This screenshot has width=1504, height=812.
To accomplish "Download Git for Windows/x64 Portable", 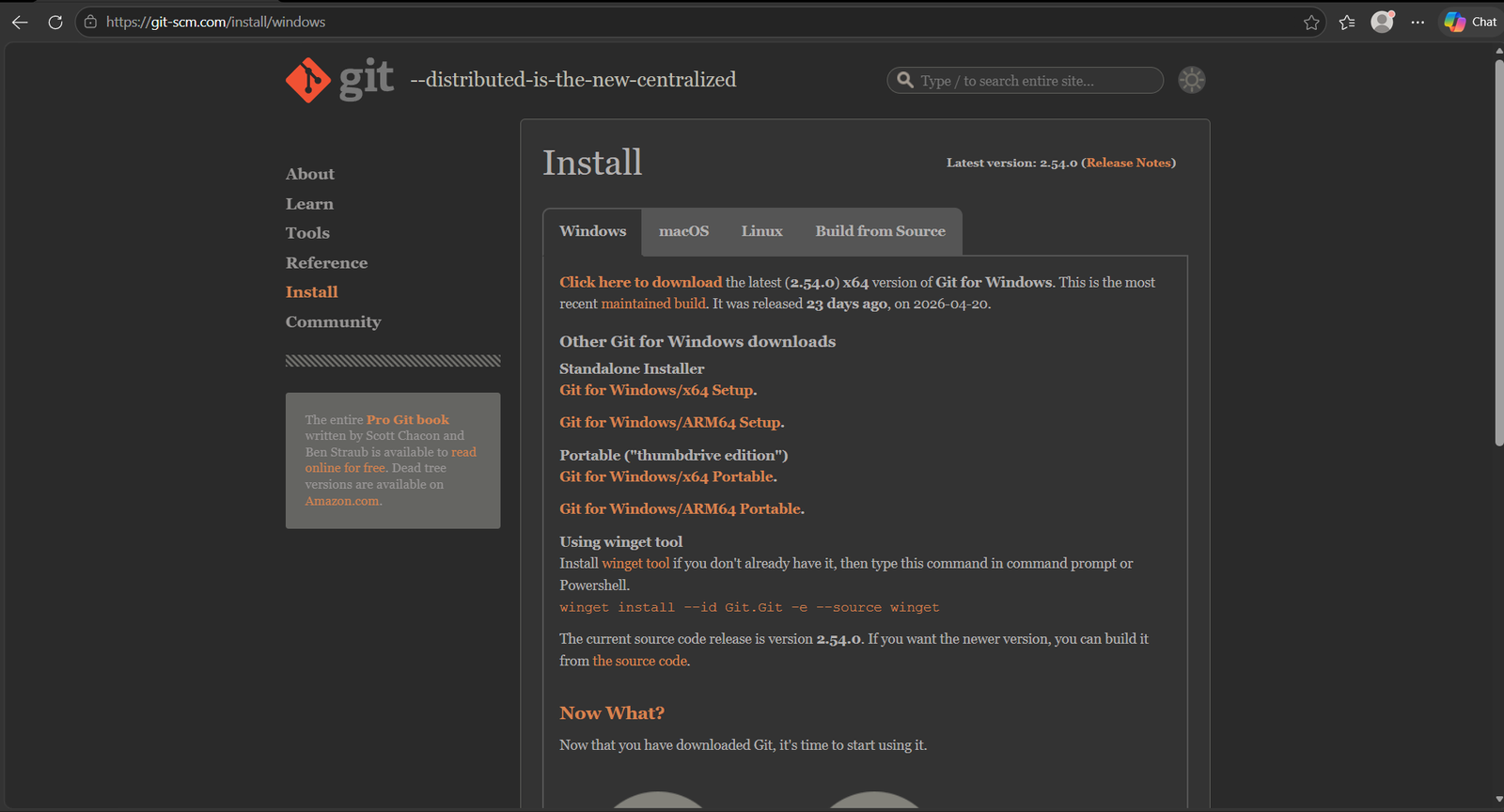I will click(666, 476).
